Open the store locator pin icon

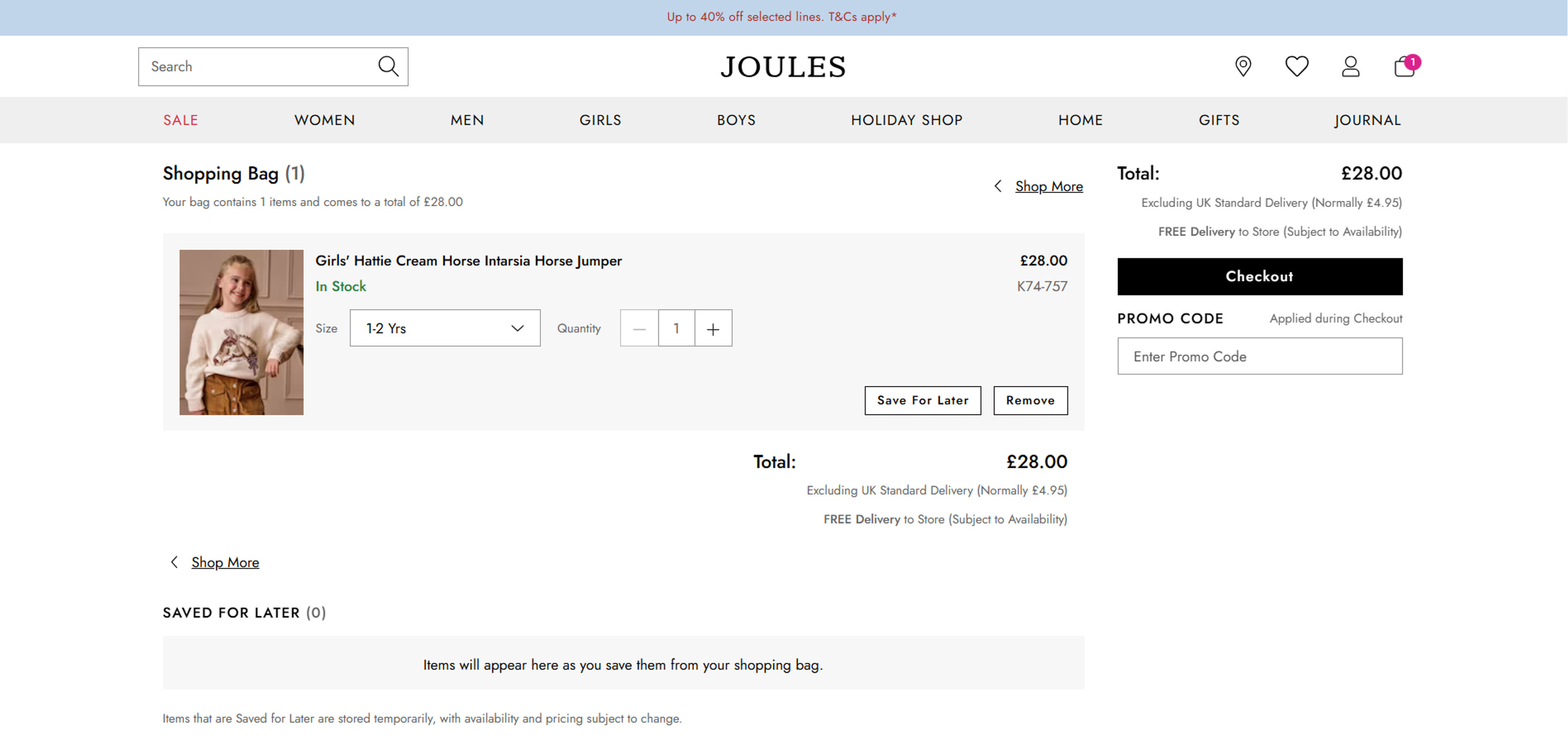pyautogui.click(x=1243, y=66)
